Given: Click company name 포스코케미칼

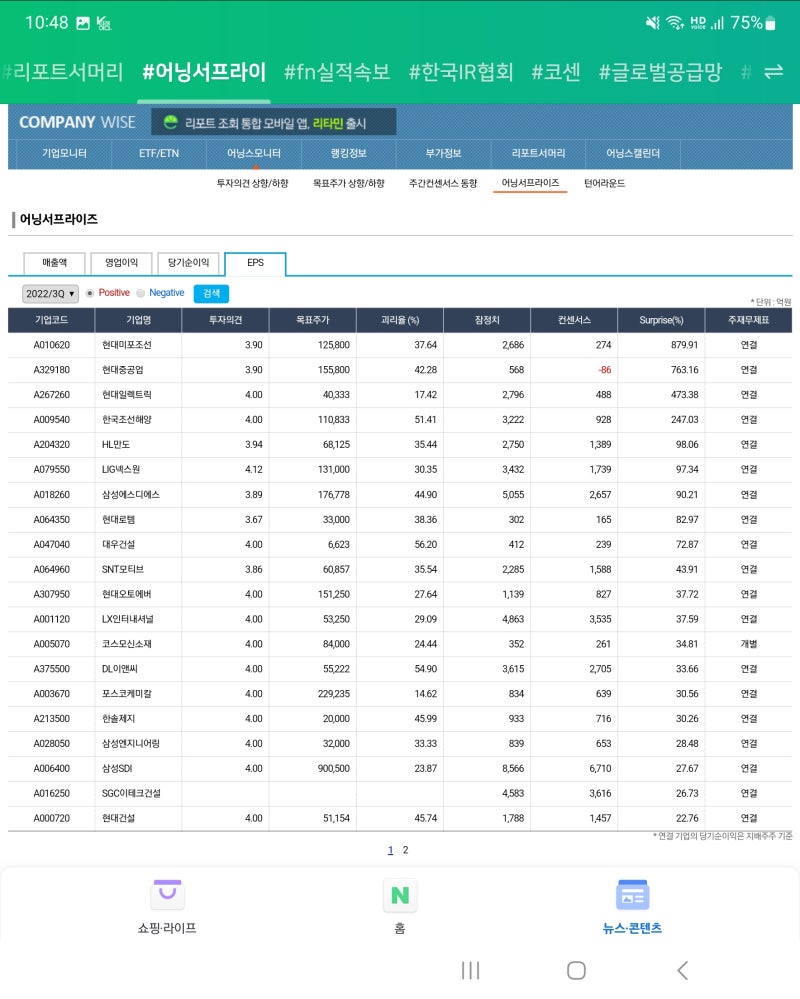Looking at the screenshot, I should (x=127, y=694).
